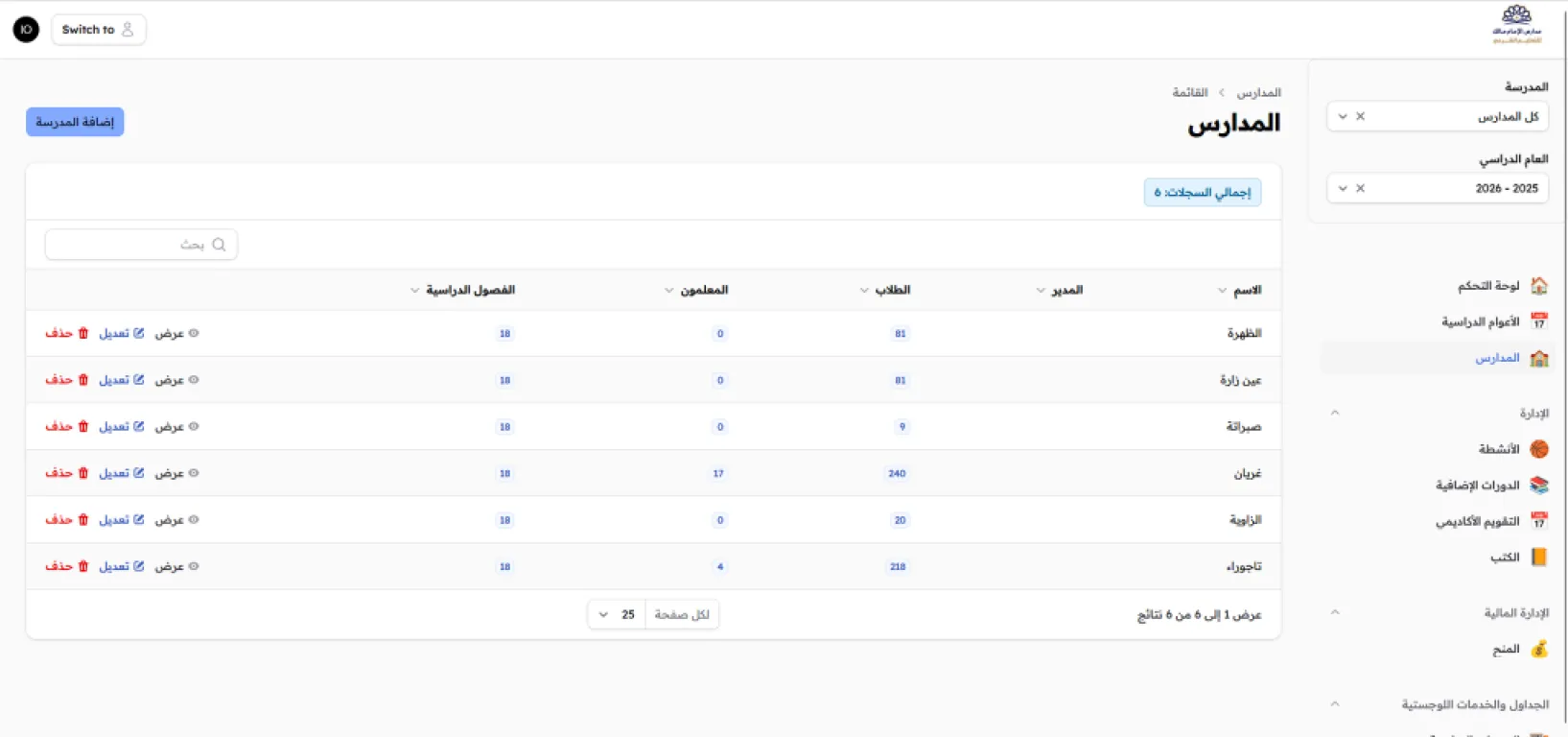Delete the تاجوراء school row

pyautogui.click(x=67, y=566)
